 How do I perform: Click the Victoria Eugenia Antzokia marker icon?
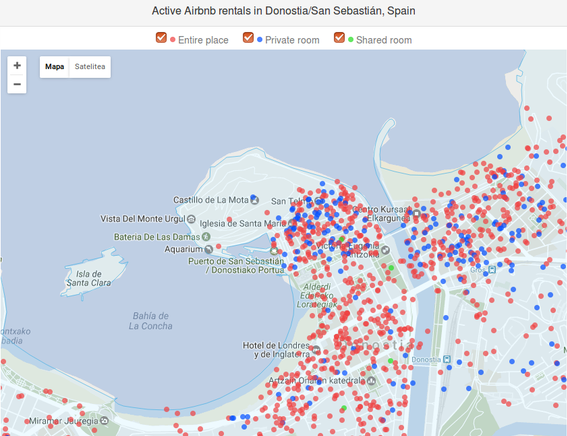pyautogui.click(x=385, y=250)
